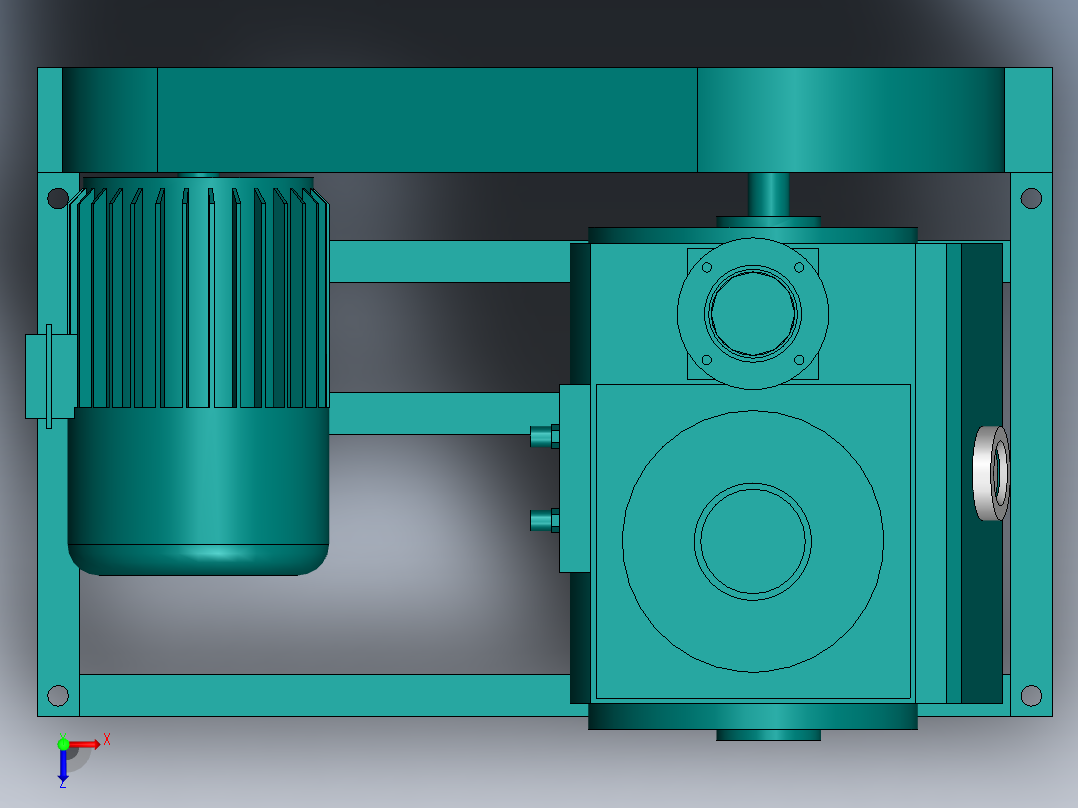Select the inner bore of the upper round flange
This screenshot has width=1078, height=808.
pos(753,314)
